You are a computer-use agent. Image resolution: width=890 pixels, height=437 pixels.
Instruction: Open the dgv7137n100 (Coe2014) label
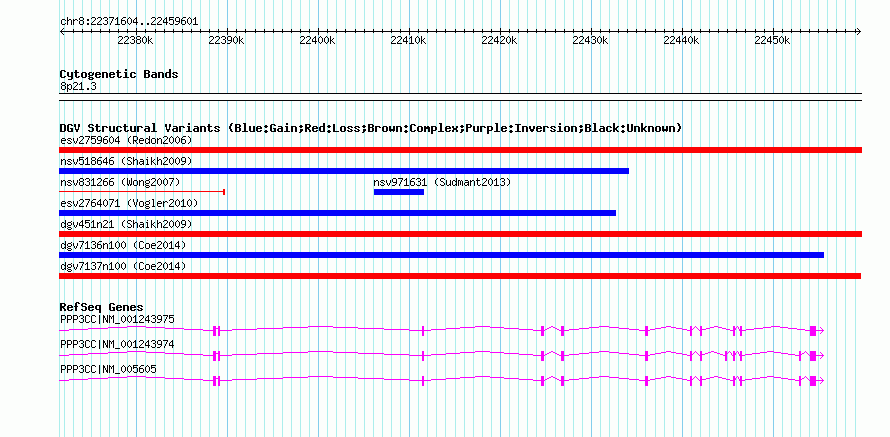pos(123,266)
